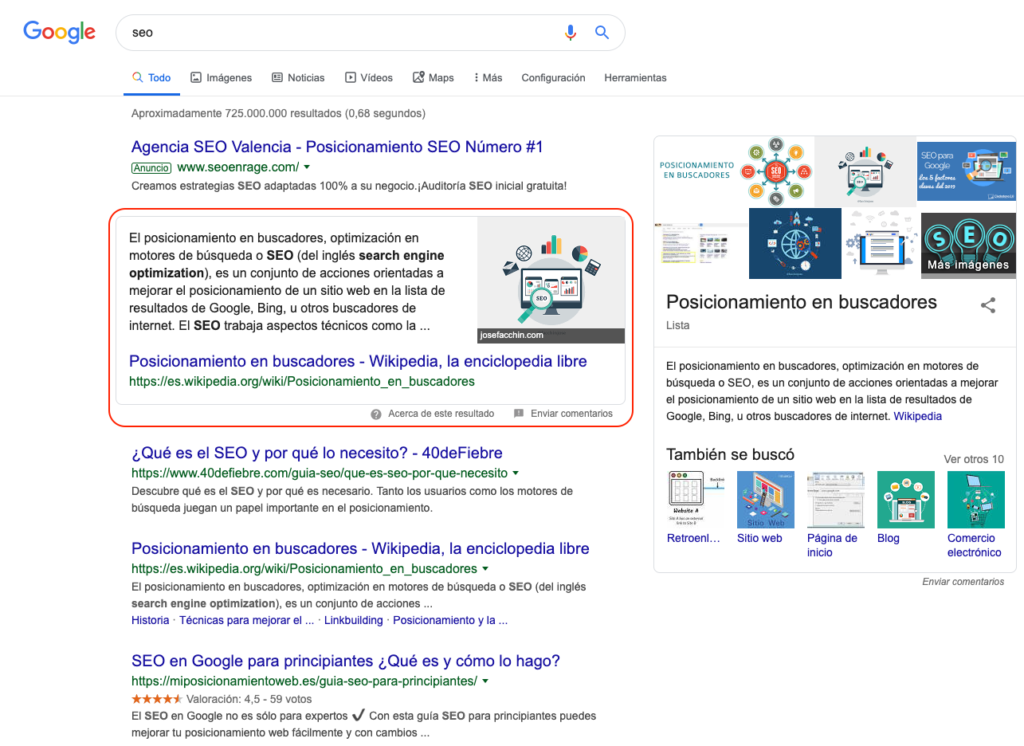
Task: Open second Wikipedia result below 40deFiebre
Action: coord(360,549)
